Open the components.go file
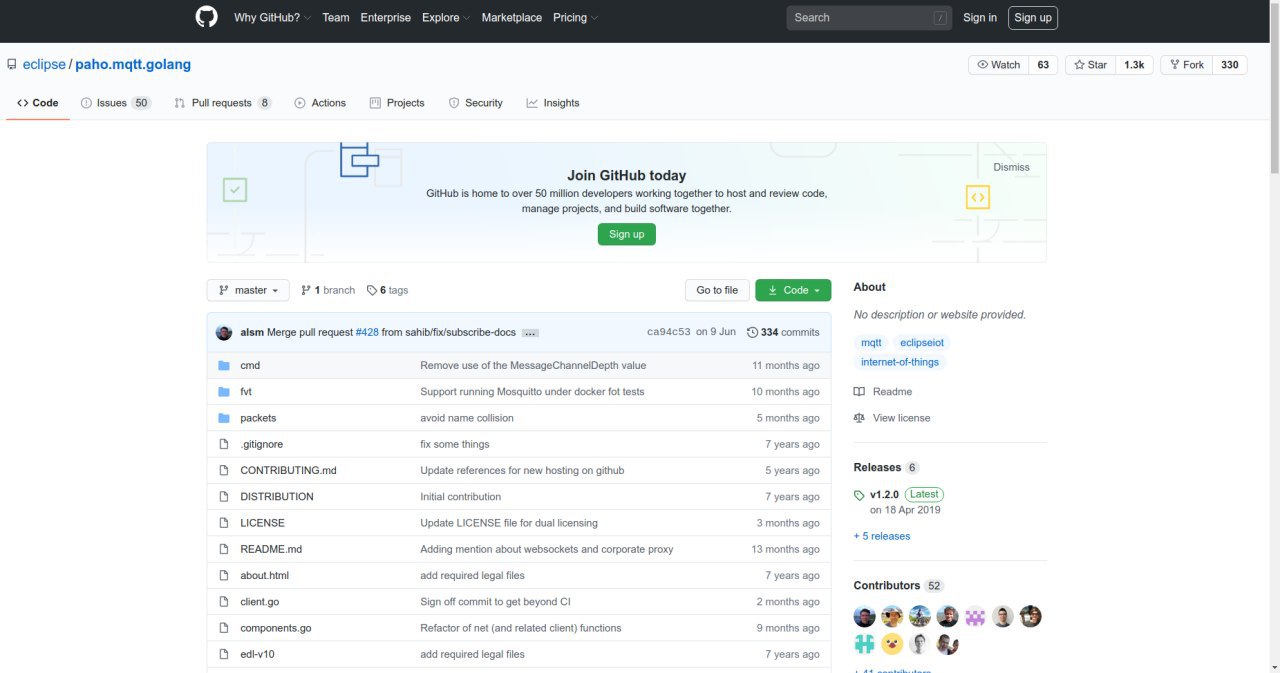Image resolution: width=1280 pixels, height=673 pixels. [276, 628]
